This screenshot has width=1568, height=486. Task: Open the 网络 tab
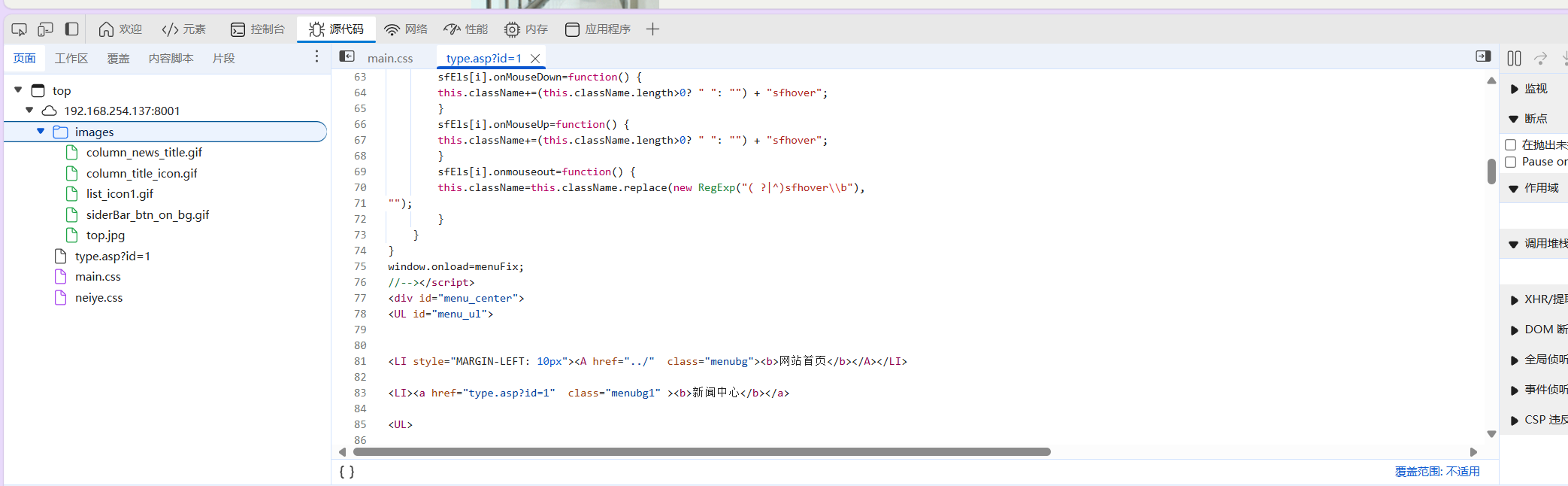(406, 29)
